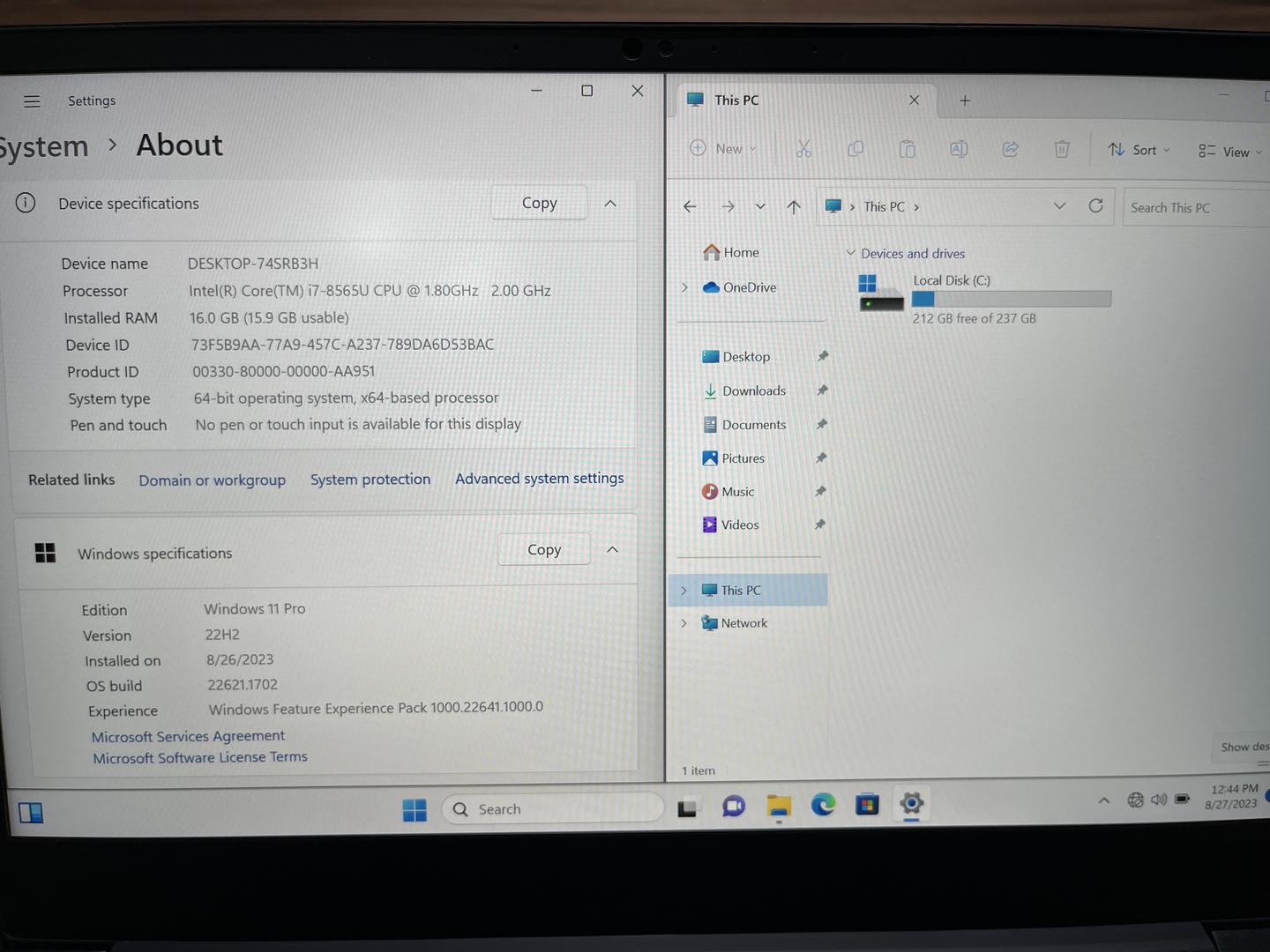Go back in File Explorer

click(x=690, y=206)
